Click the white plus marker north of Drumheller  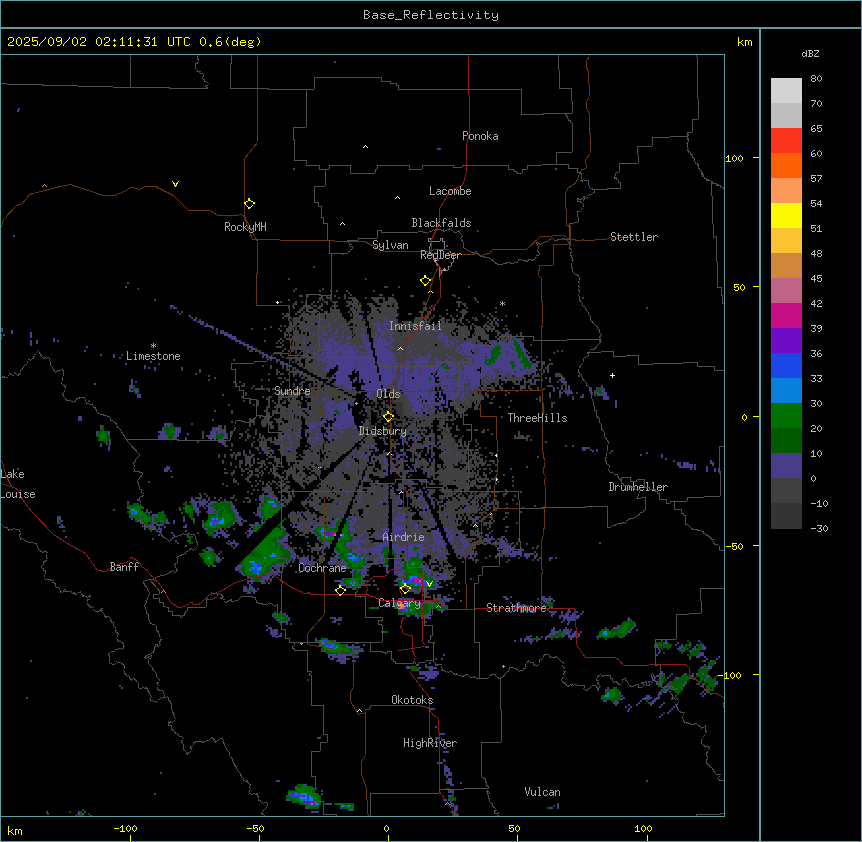(612, 375)
